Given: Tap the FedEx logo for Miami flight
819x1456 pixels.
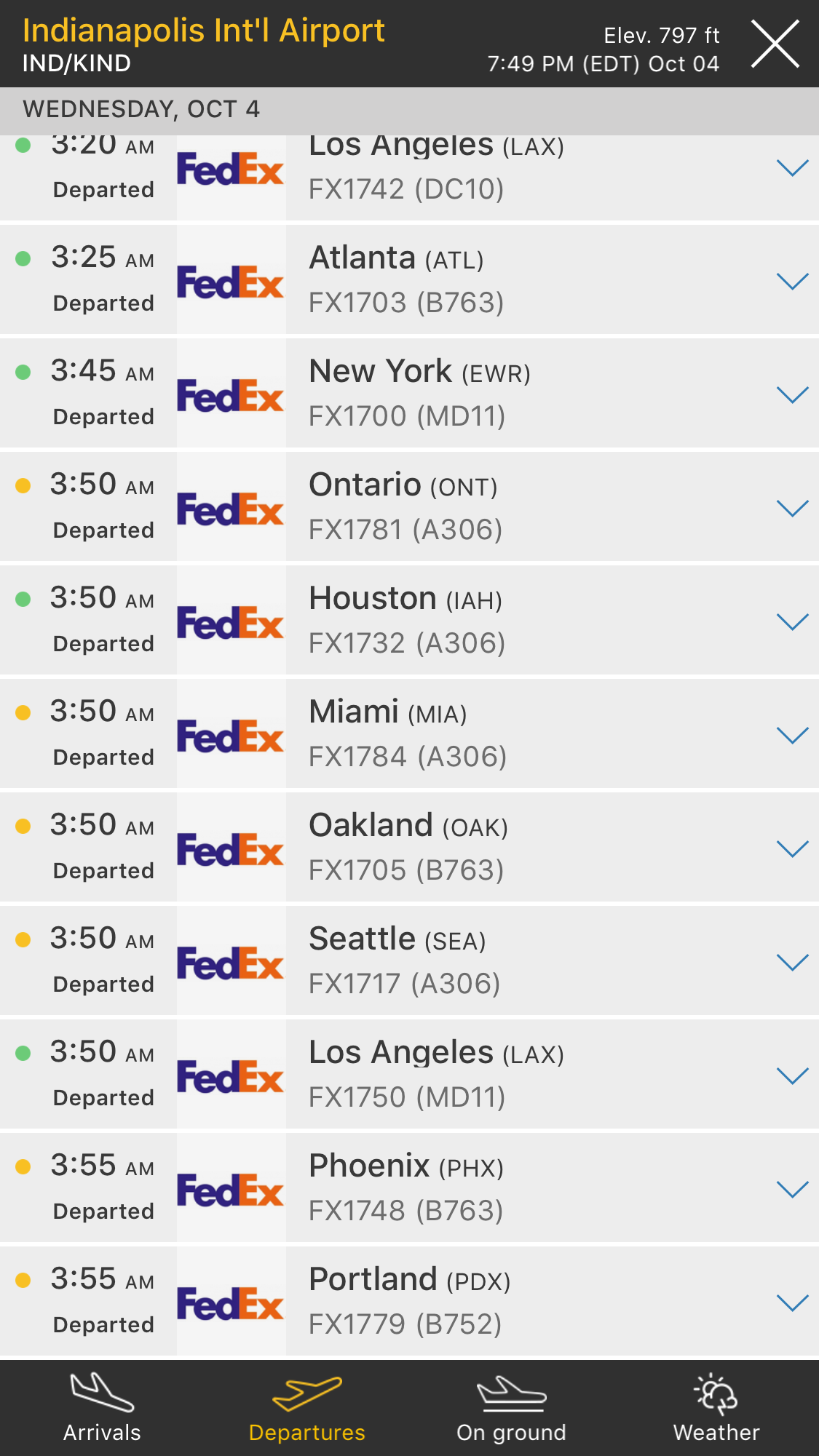Looking at the screenshot, I should (231, 736).
